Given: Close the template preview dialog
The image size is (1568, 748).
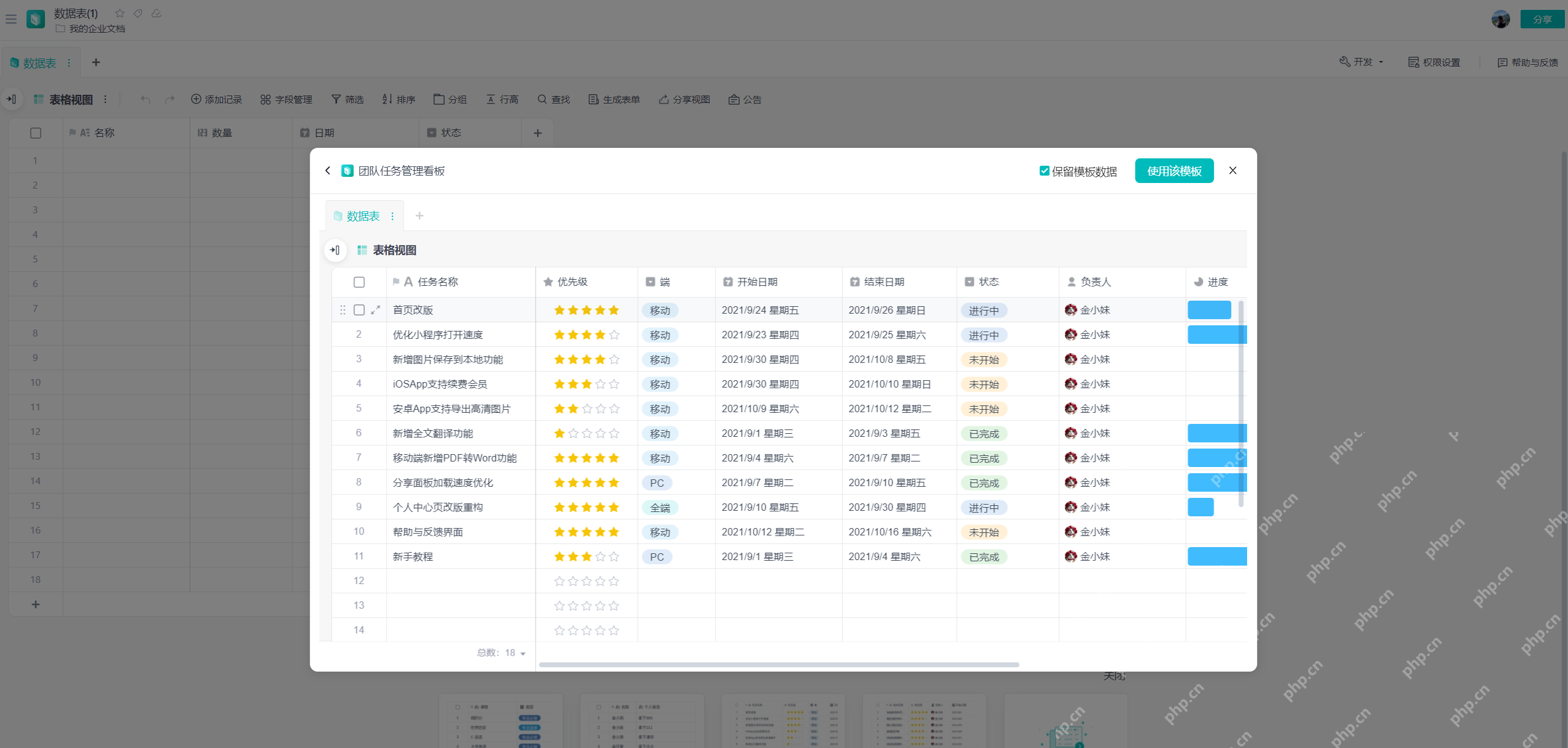Looking at the screenshot, I should pos(1232,171).
